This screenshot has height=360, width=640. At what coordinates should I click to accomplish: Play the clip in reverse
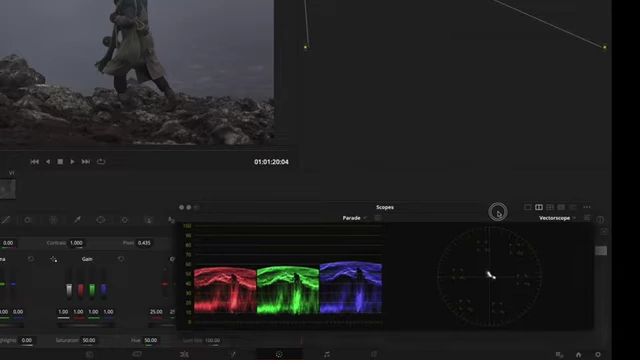point(48,162)
